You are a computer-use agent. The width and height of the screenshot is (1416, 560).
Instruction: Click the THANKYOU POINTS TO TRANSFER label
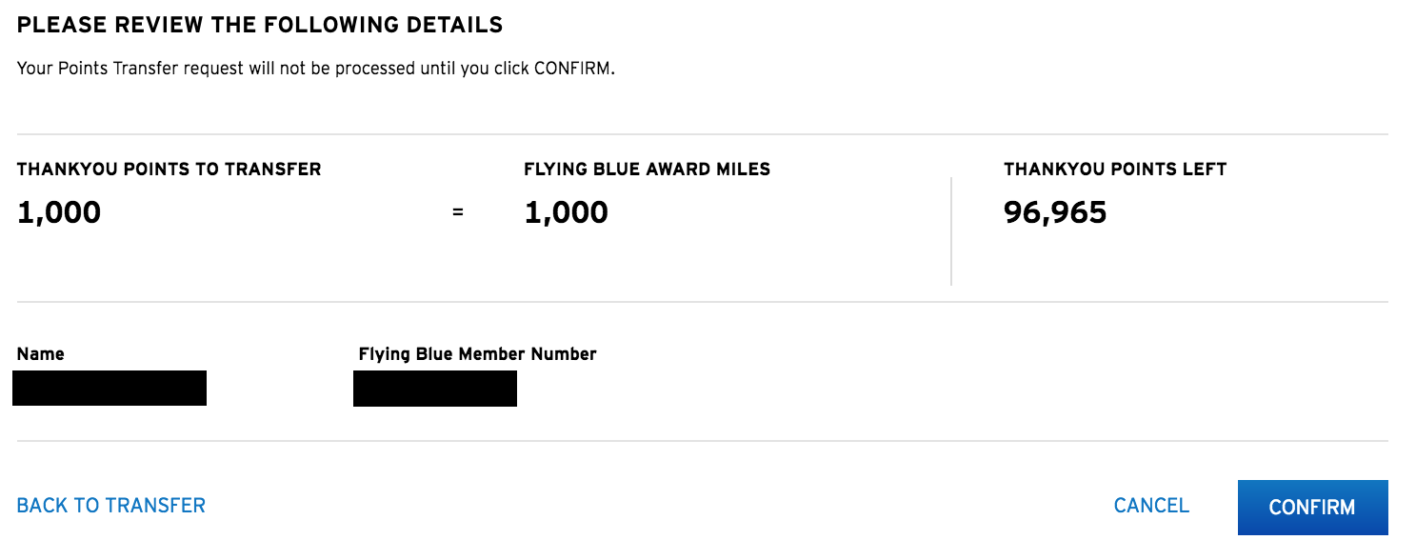click(x=169, y=170)
